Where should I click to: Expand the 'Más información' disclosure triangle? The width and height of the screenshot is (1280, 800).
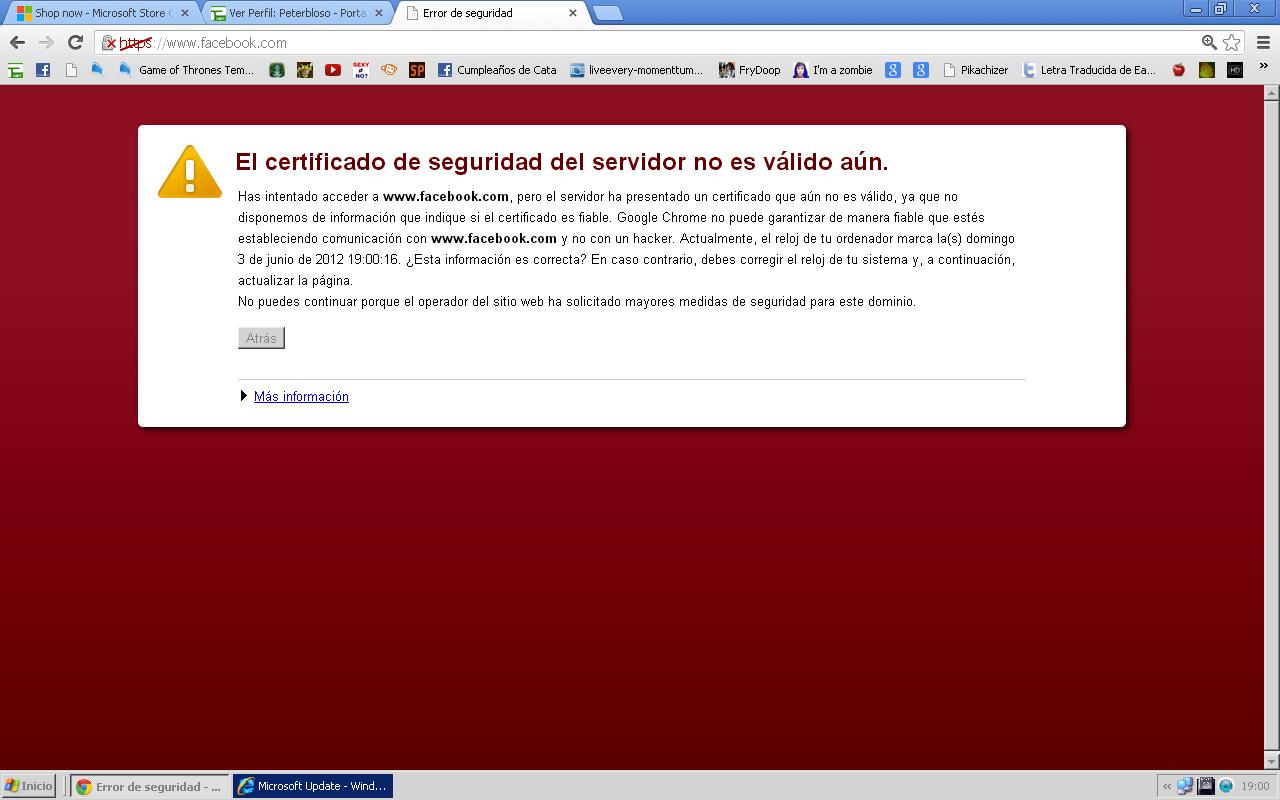pyautogui.click(x=243, y=396)
